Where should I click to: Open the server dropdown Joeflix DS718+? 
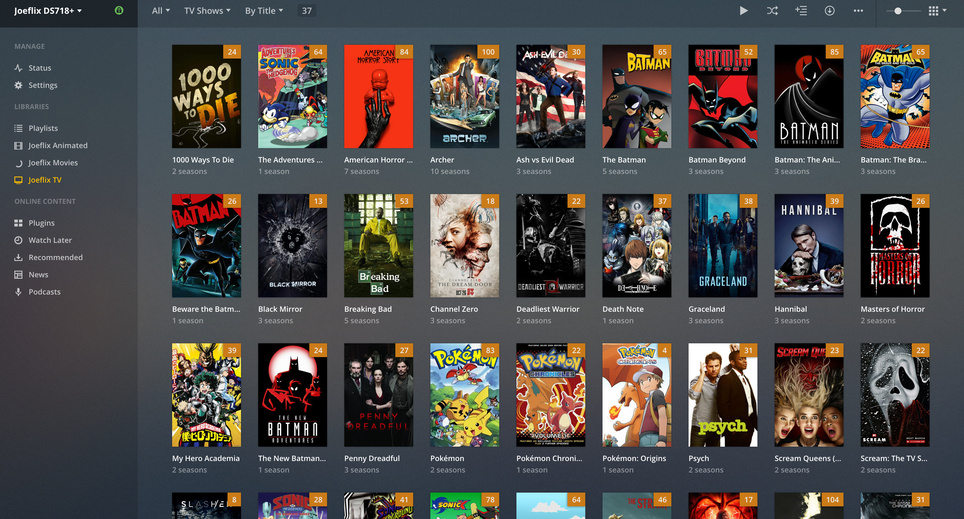click(48, 10)
